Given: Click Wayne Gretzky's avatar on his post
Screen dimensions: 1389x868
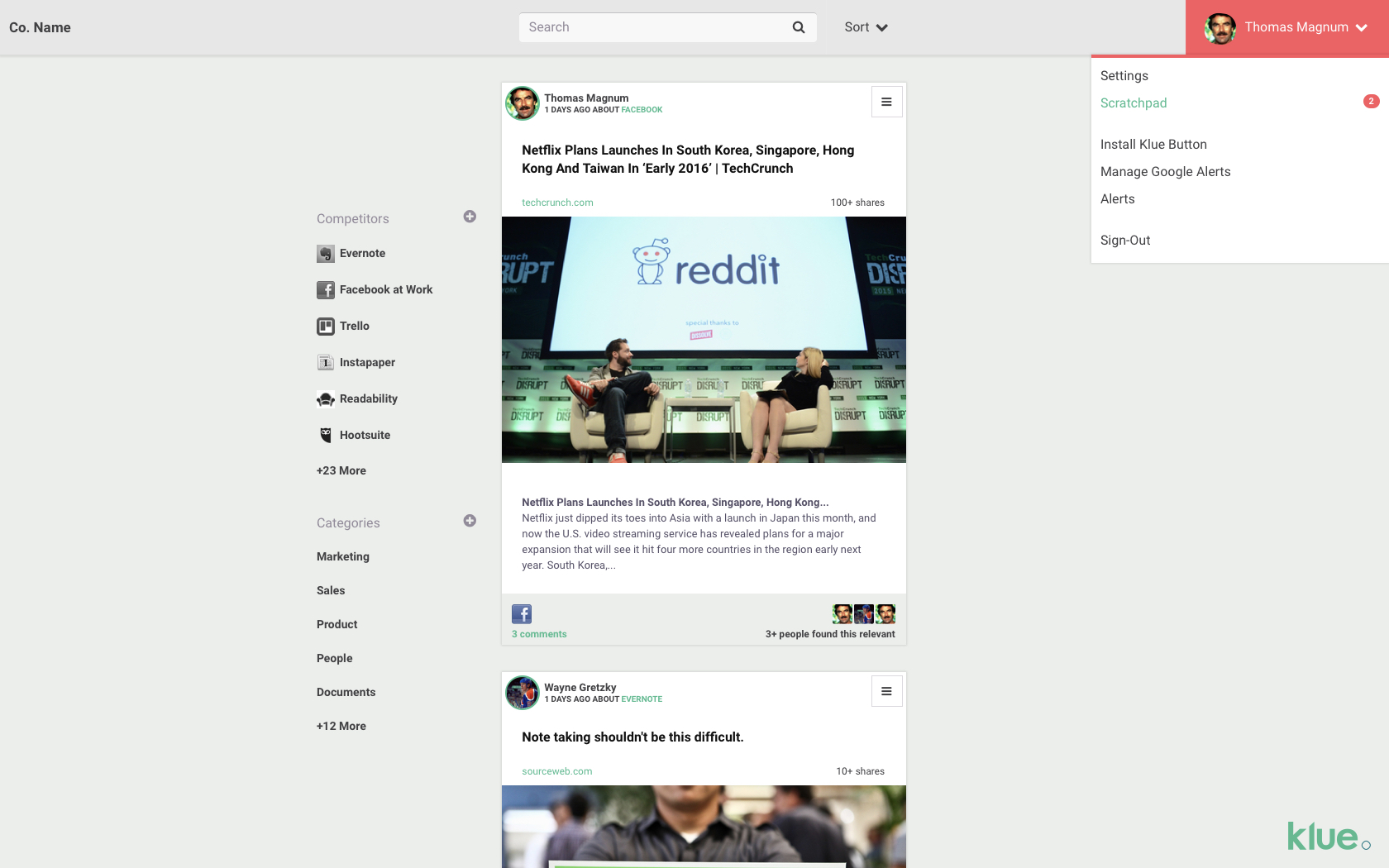Looking at the screenshot, I should pyautogui.click(x=523, y=693).
